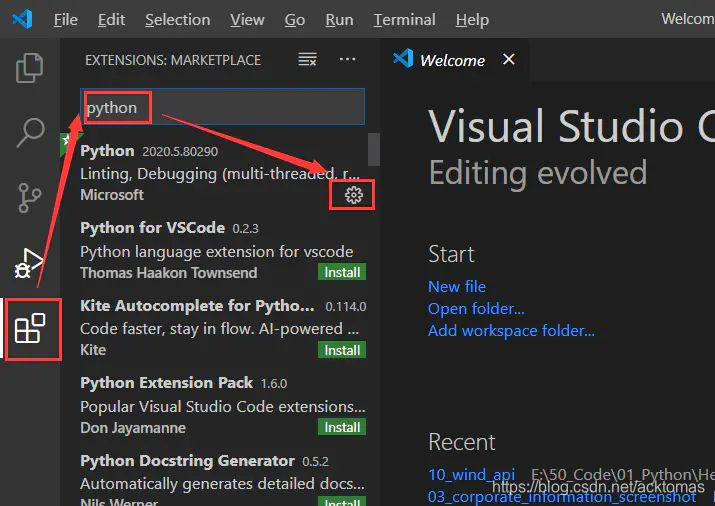Open the Search view in activity bar
715x506 pixels.
coord(30,133)
